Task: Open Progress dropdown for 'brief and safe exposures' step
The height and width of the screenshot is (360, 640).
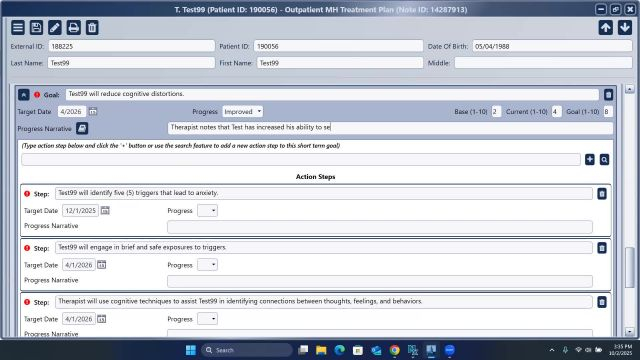Action: coord(207,265)
